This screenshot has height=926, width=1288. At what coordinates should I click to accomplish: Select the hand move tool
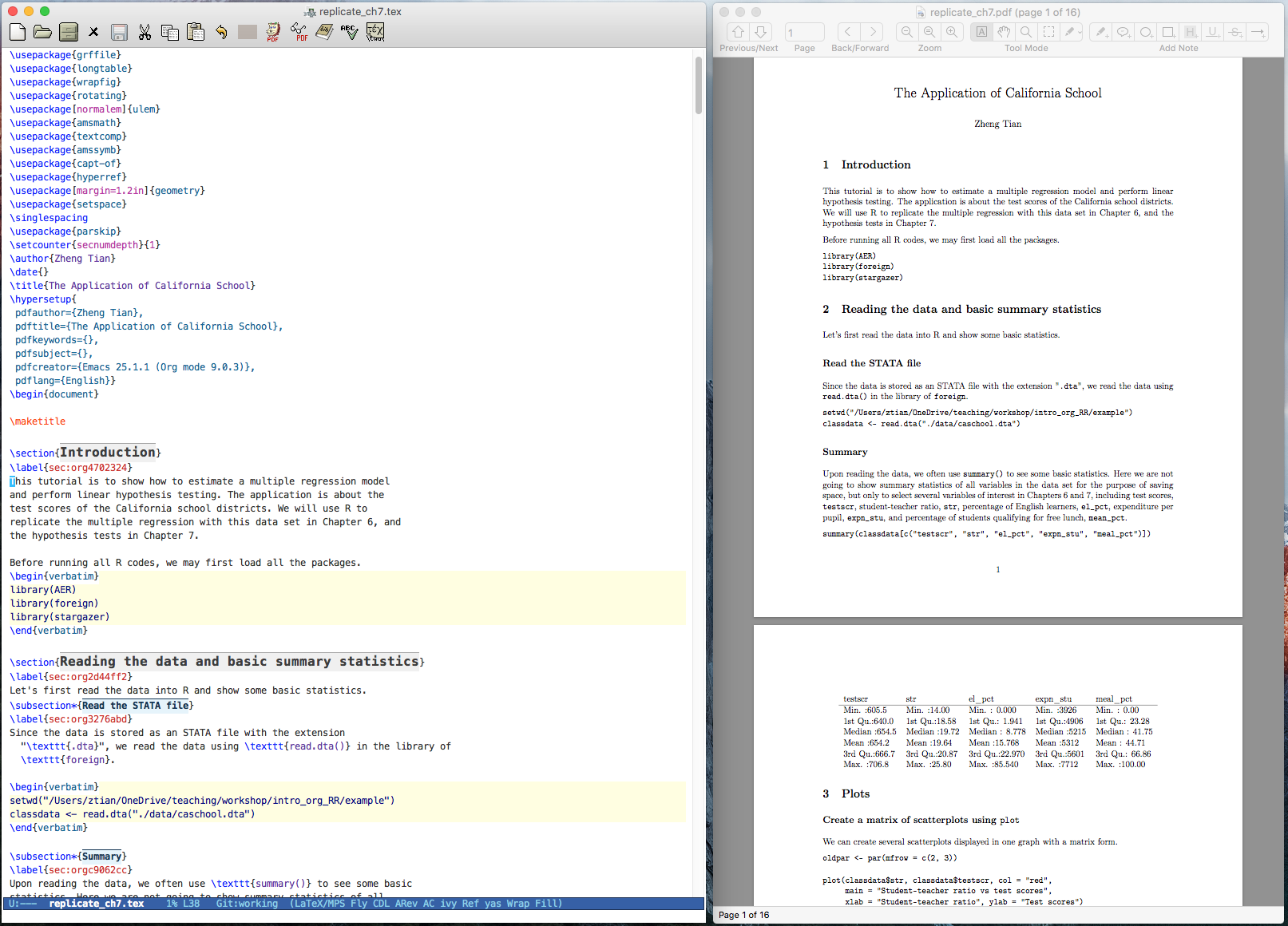point(1004,32)
